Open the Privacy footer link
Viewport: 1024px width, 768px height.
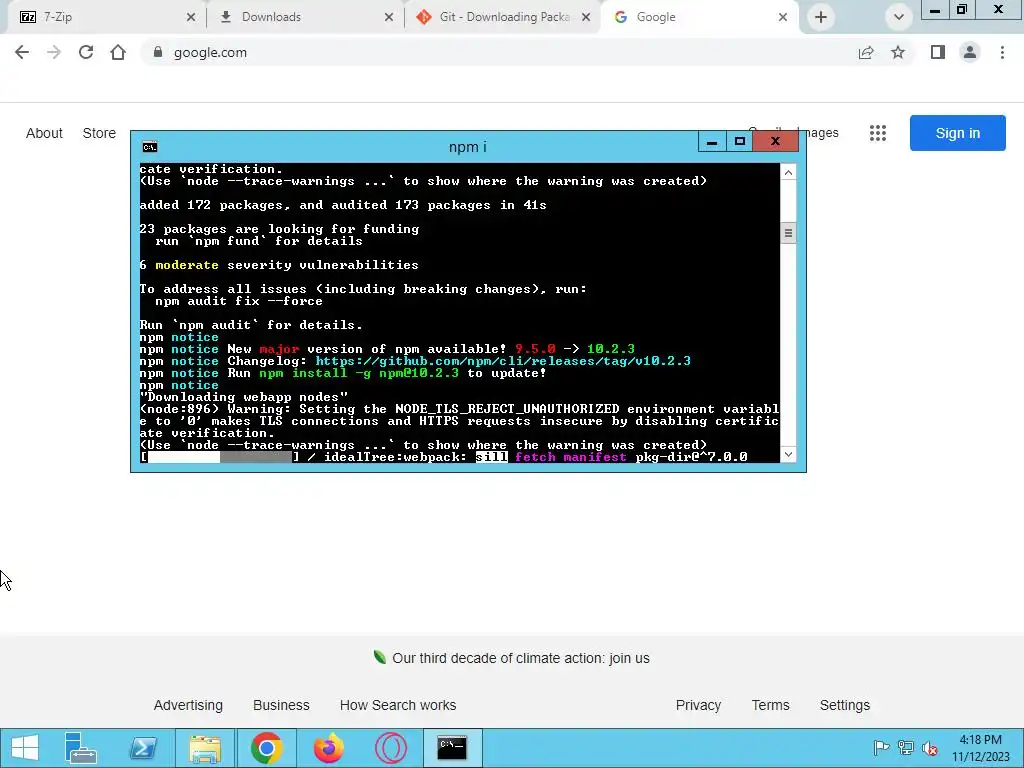[698, 705]
